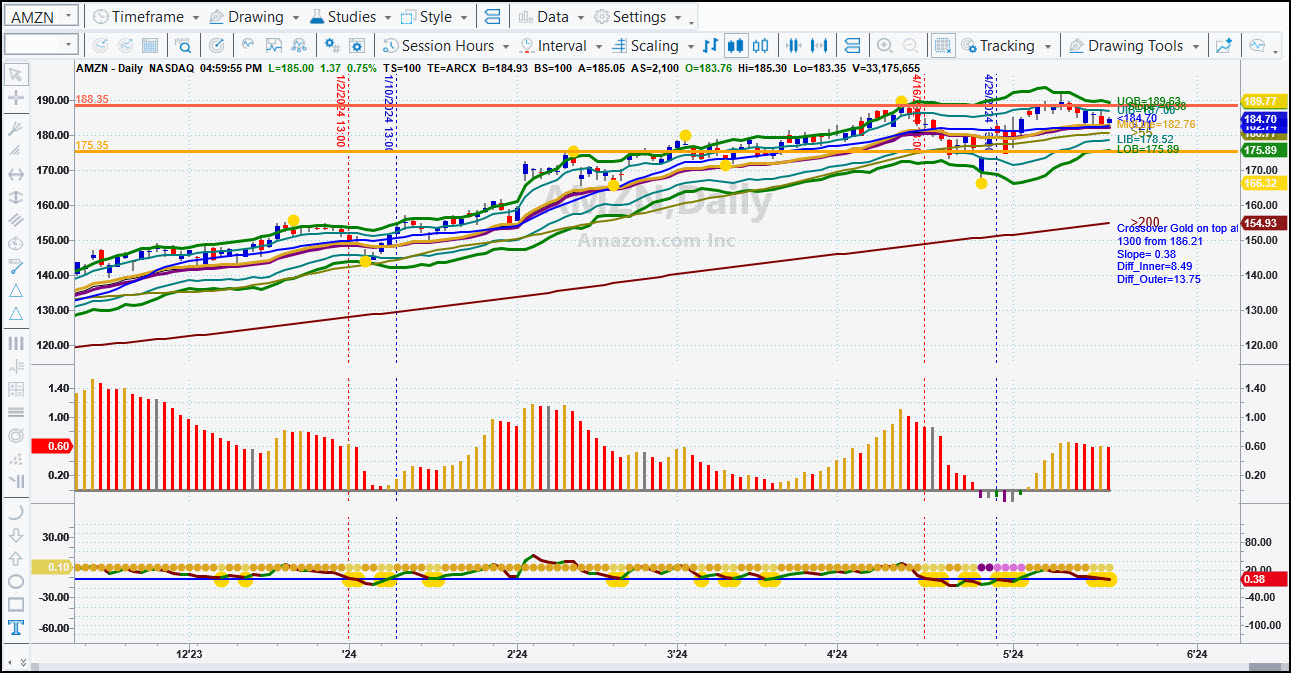Select the crosshair tool in left sidebar
This screenshot has height=673, width=1291.
pos(16,98)
